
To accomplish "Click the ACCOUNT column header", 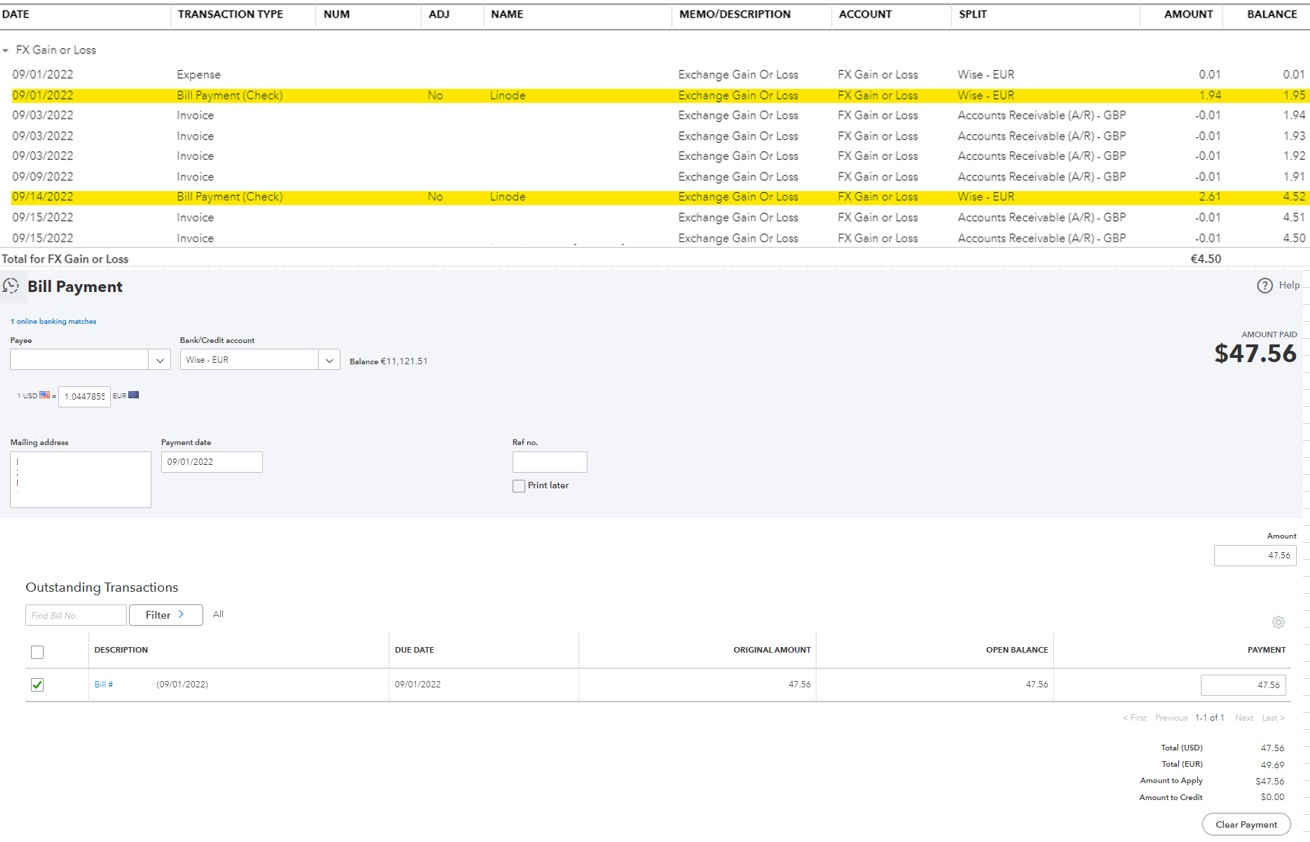I will [866, 15].
